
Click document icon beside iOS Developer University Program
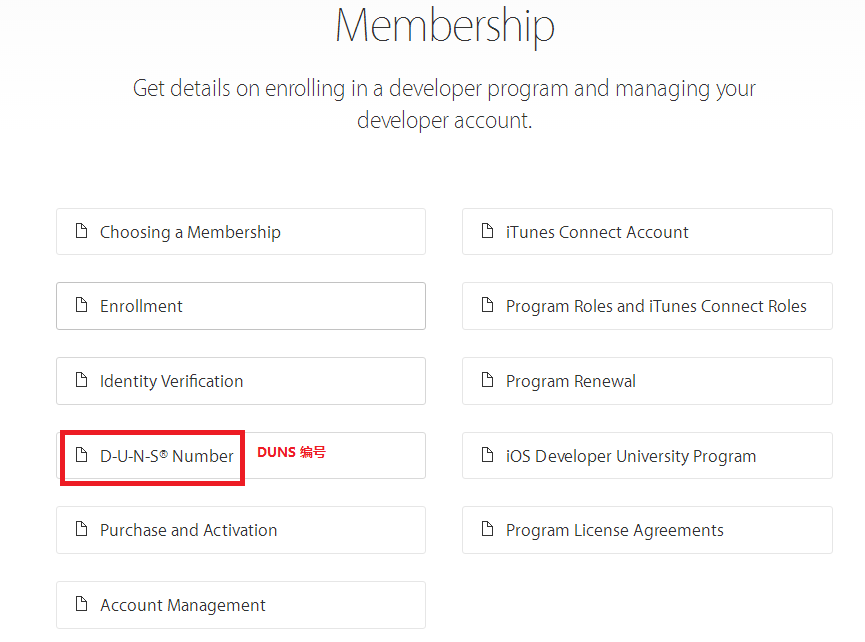(x=488, y=456)
